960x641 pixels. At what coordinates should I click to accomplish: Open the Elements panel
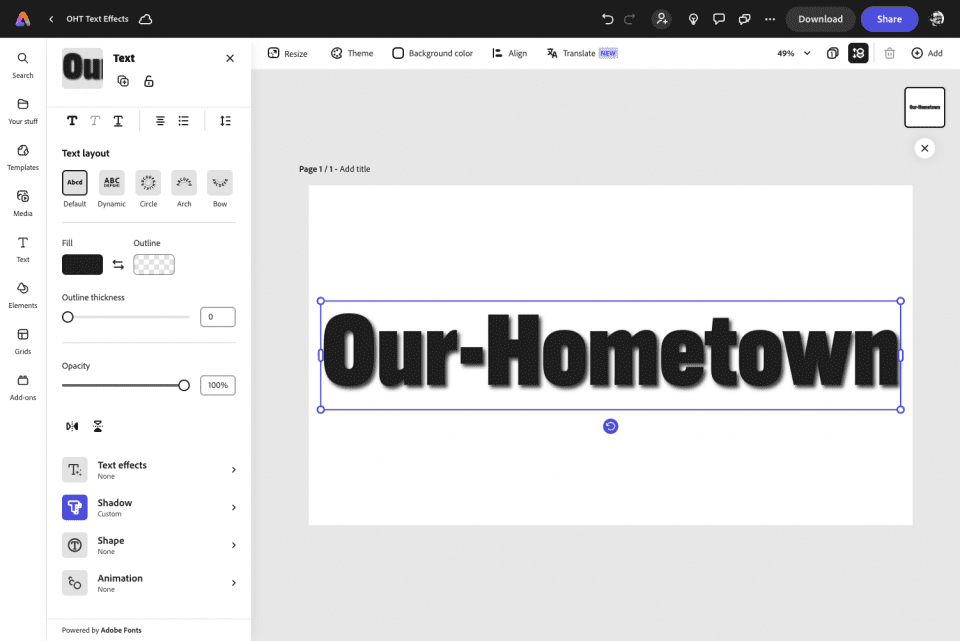pos(22,295)
